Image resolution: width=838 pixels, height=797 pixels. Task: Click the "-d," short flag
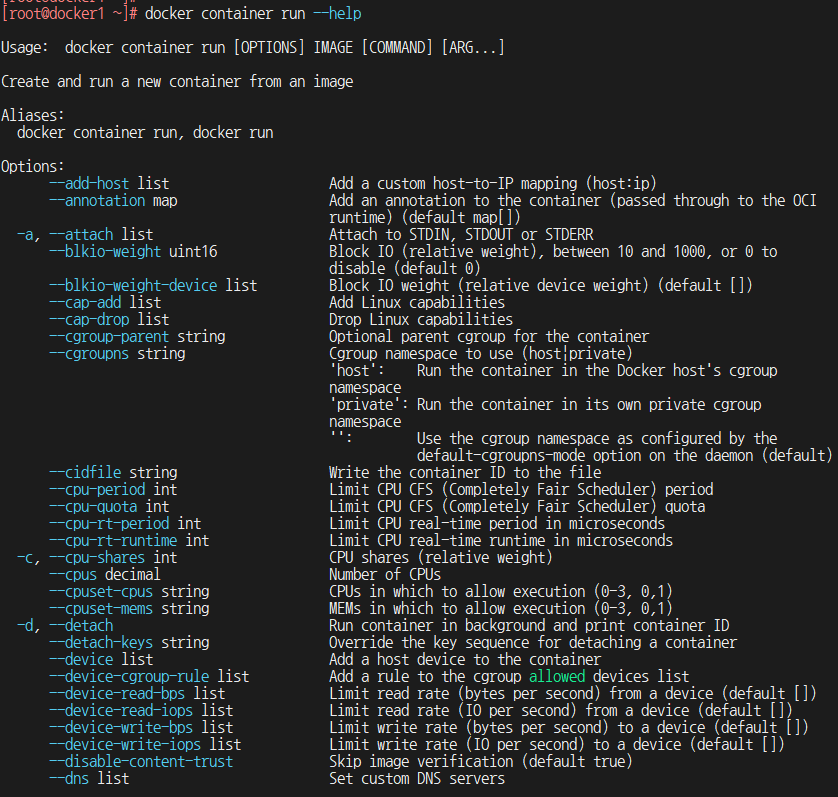pos(29,625)
